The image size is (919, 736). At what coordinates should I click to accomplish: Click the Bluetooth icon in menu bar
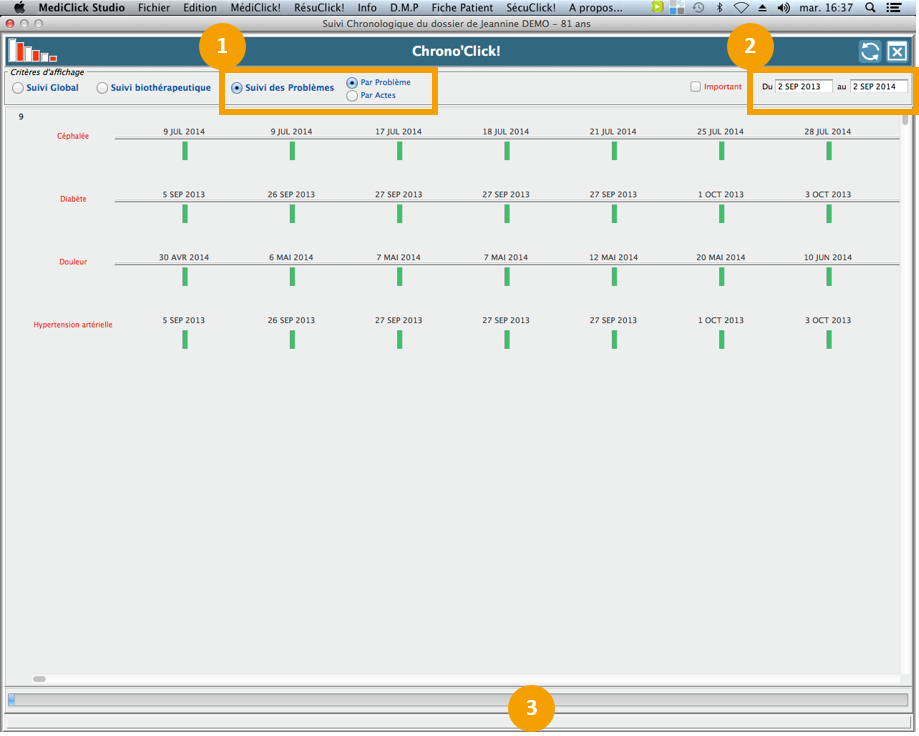(719, 7)
